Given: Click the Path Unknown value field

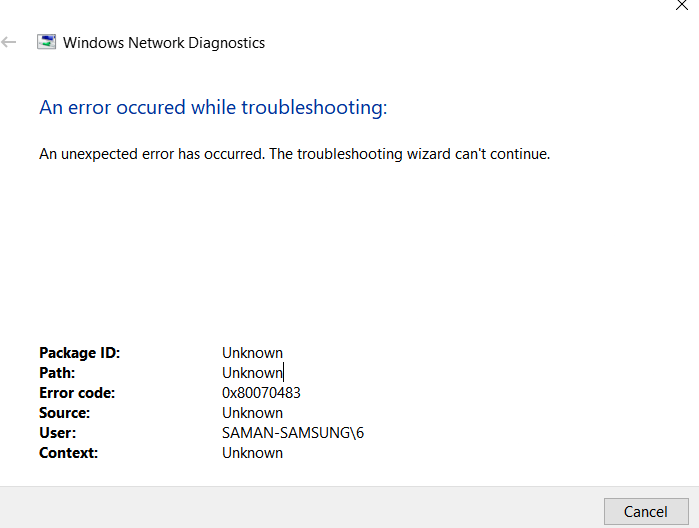Looking at the screenshot, I should coord(252,373).
